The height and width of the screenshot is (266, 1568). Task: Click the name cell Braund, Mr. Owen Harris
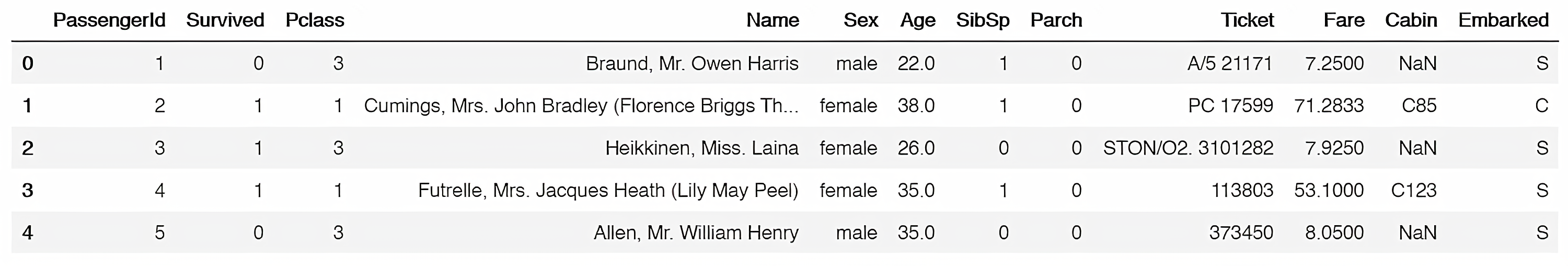pos(691,63)
